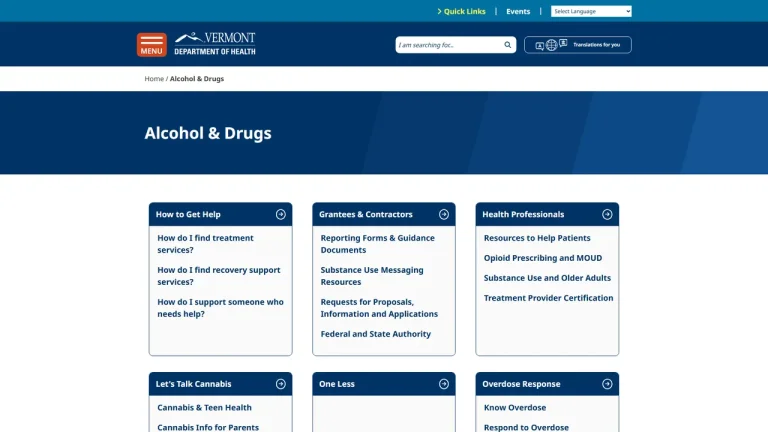
Task: Click the arrow icon on How to Get Help
Action: (281, 214)
